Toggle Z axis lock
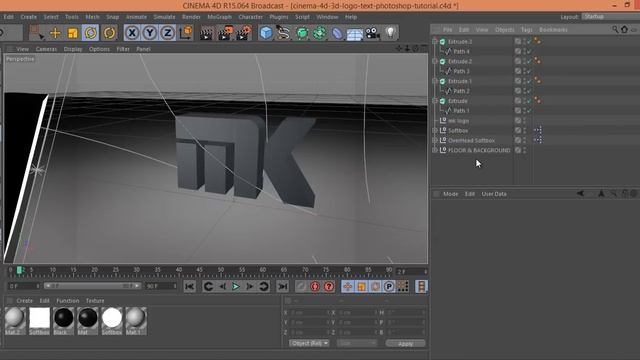640x360 pixels. (x=168, y=33)
